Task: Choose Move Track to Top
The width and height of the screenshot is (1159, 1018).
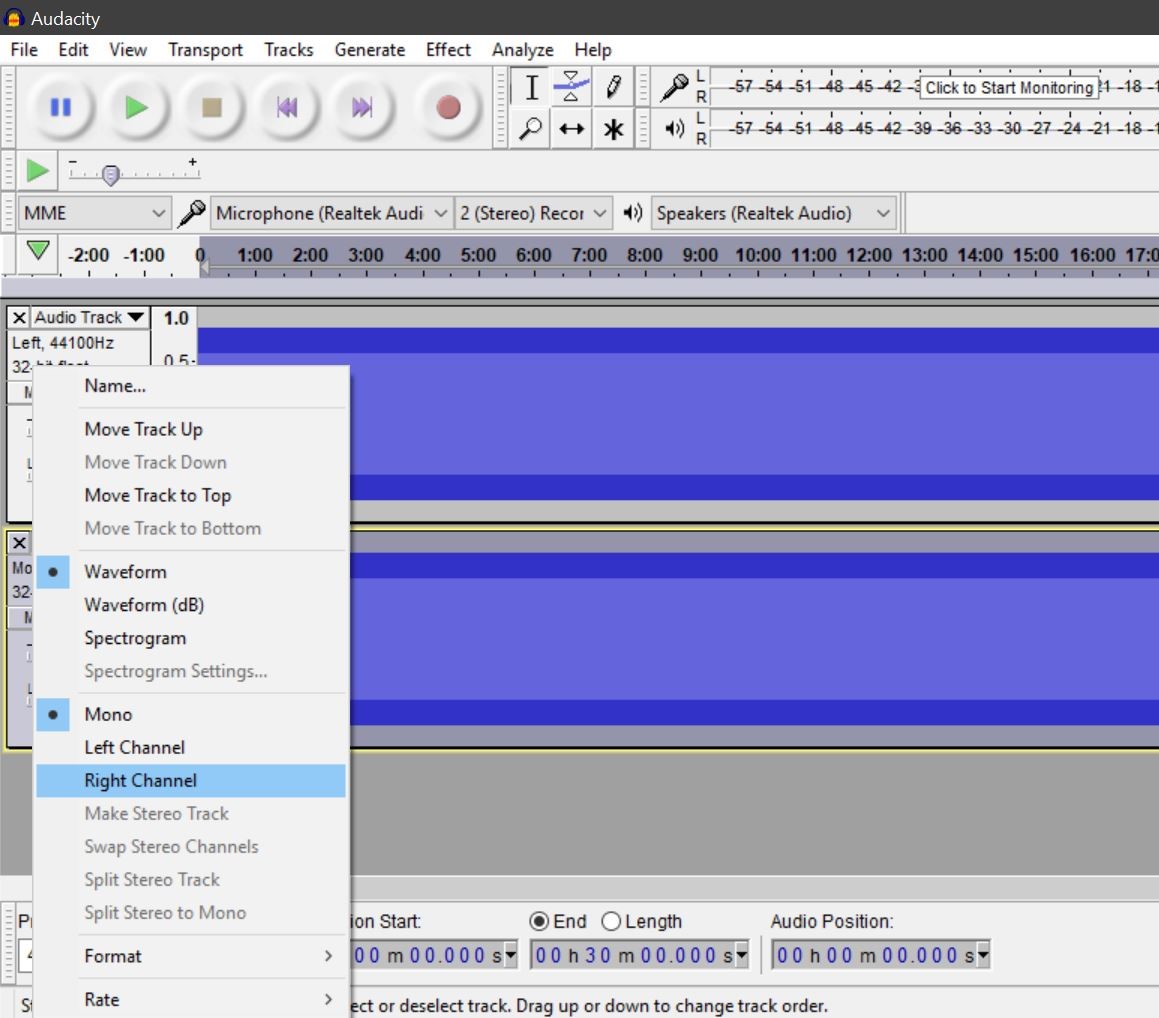Action: [x=156, y=495]
